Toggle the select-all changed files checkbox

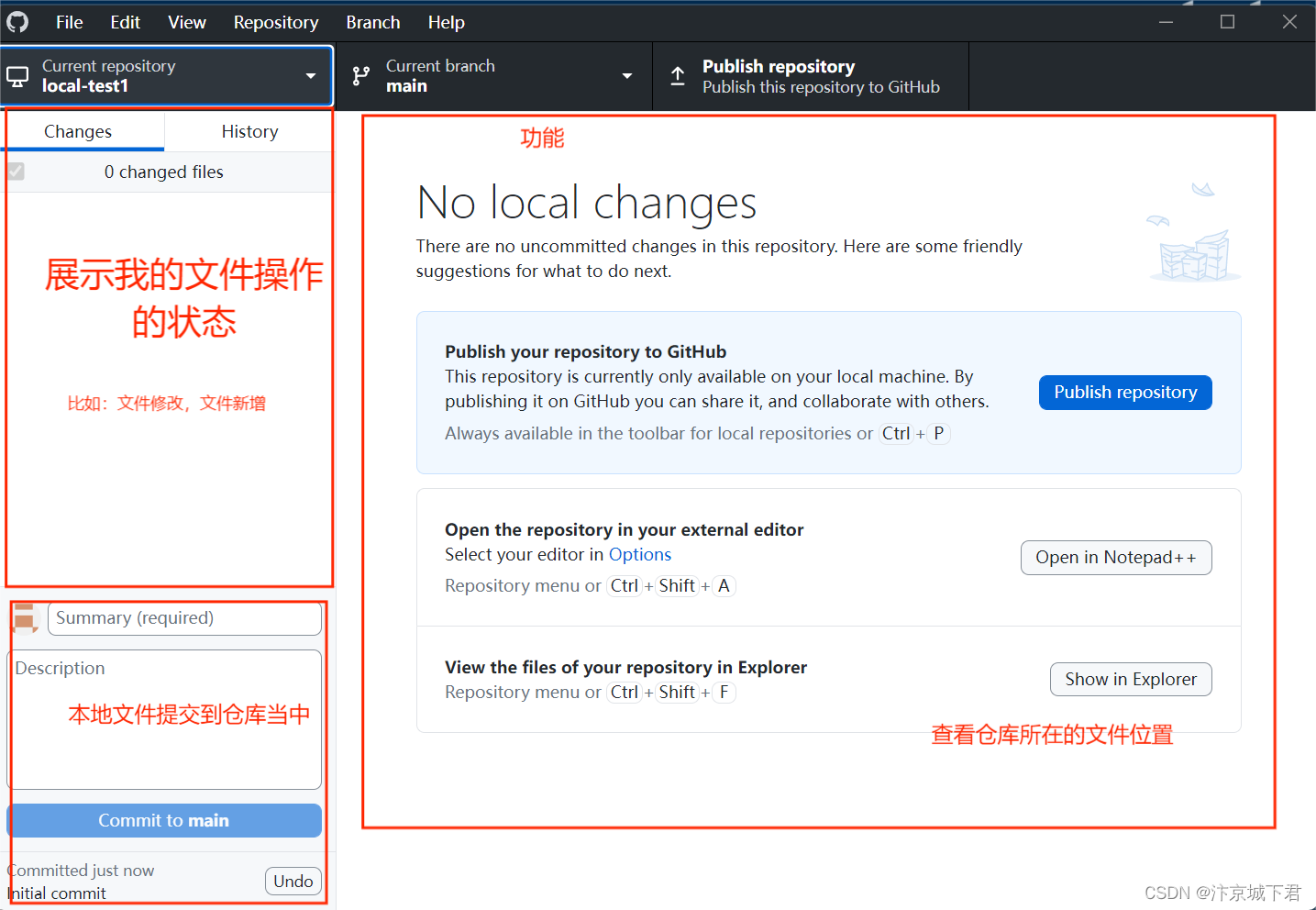tap(16, 172)
